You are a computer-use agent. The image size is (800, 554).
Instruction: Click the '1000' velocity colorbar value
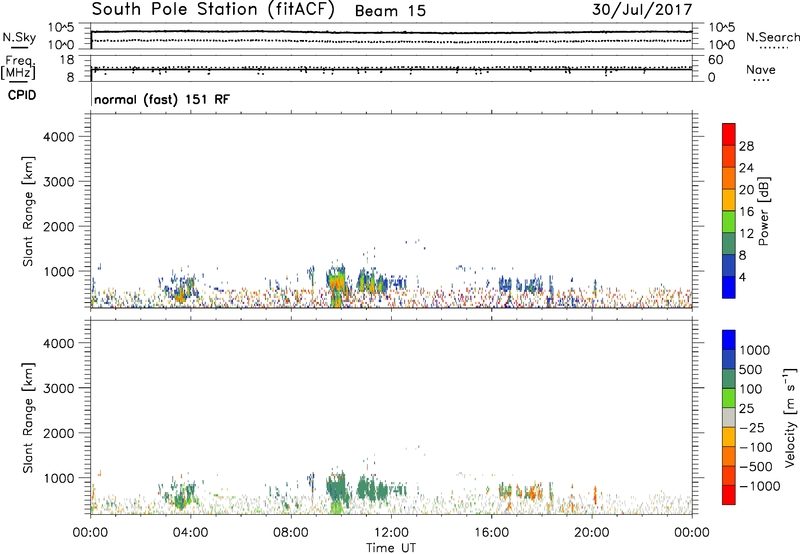pyautogui.click(x=755, y=350)
